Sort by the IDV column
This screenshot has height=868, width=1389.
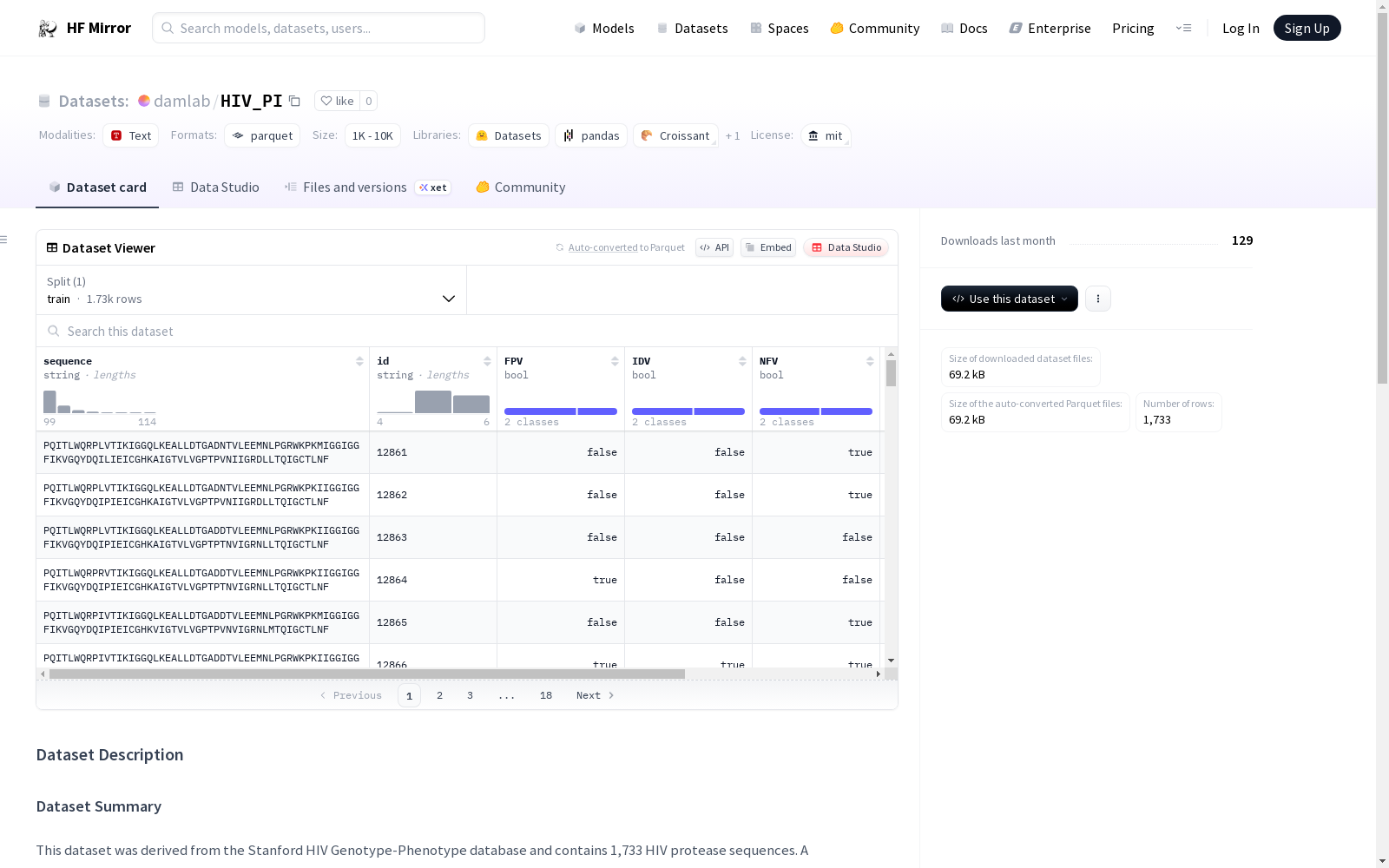click(742, 361)
